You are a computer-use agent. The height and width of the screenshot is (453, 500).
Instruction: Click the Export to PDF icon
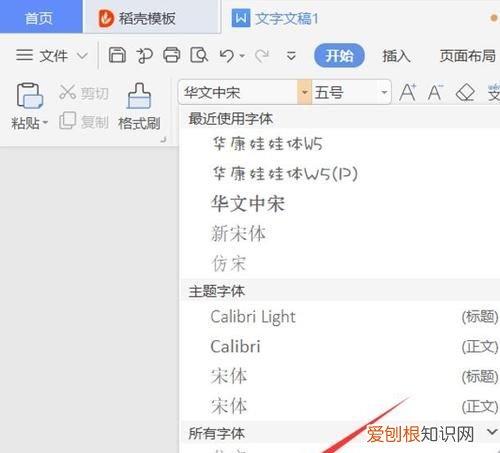point(144,55)
